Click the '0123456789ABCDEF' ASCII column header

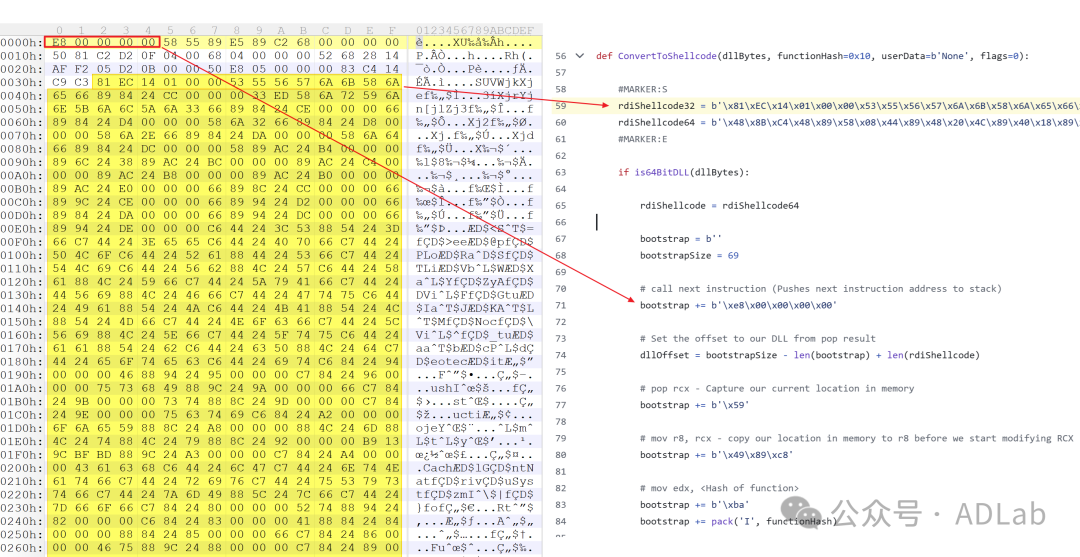point(475,30)
